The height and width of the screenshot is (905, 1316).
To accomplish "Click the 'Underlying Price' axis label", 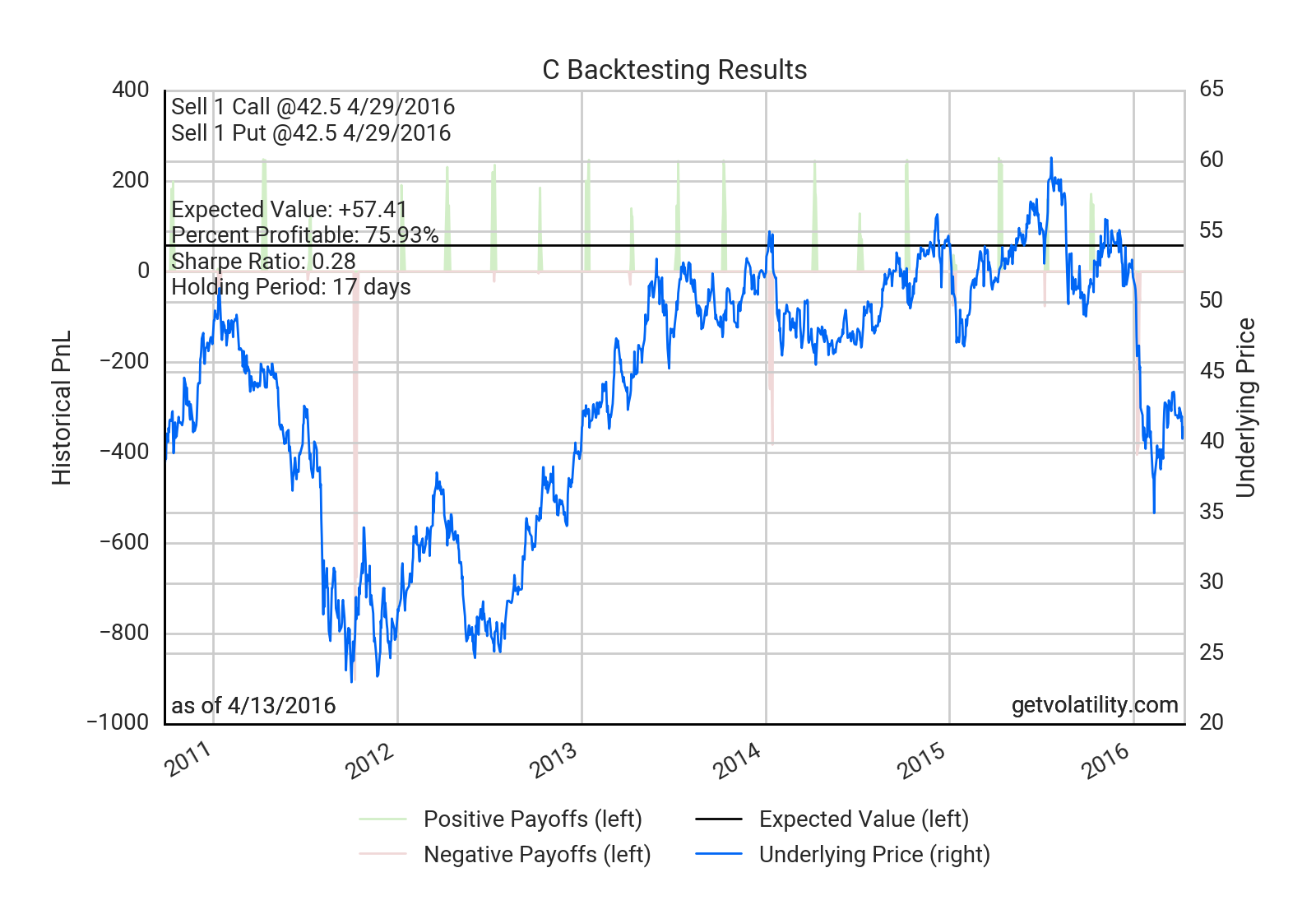I will click(x=1246, y=408).
